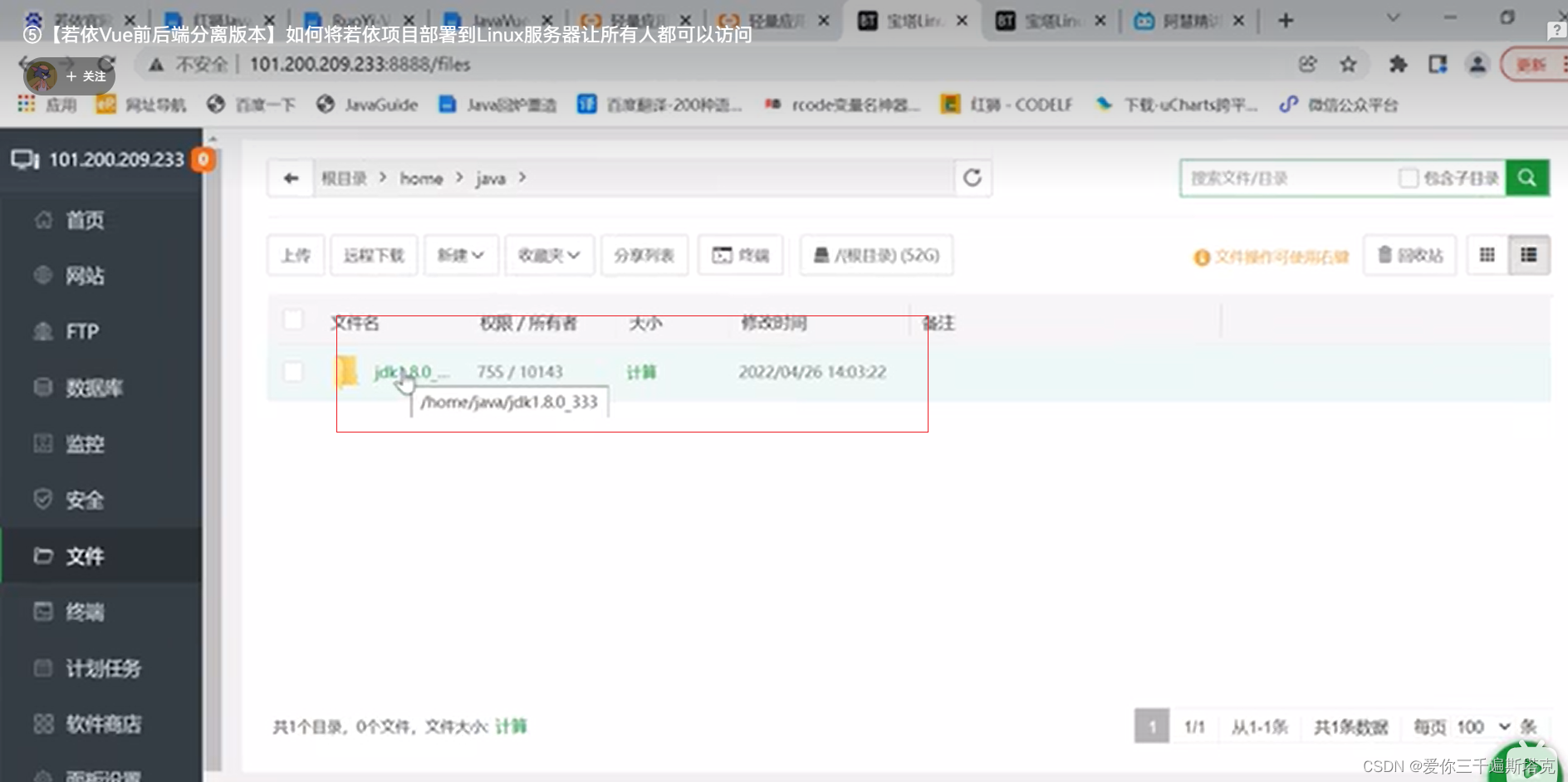Open the JavaGuide bookmark
1568x782 pixels.
[367, 105]
